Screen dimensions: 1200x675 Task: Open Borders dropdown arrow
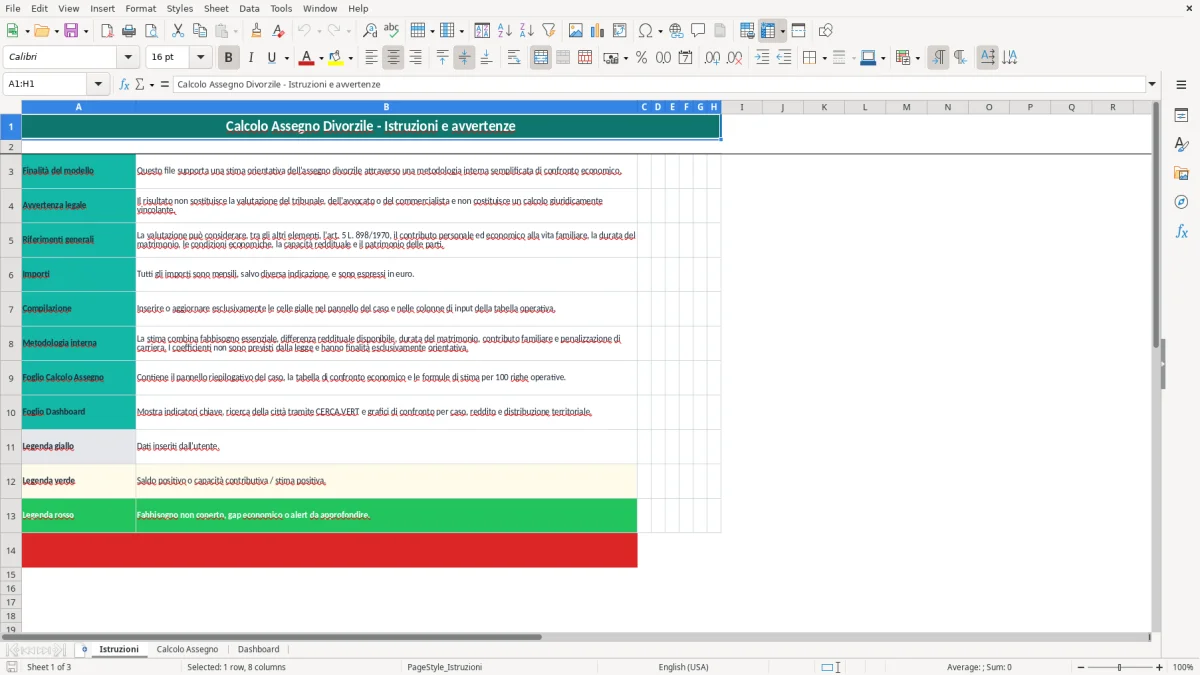pos(824,58)
